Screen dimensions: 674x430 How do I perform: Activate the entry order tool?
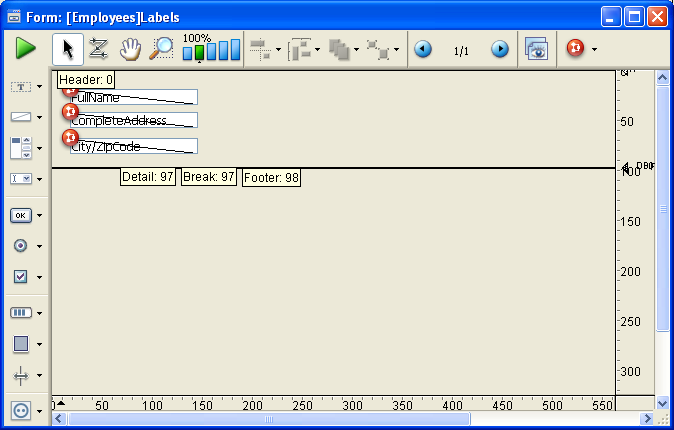(x=98, y=49)
